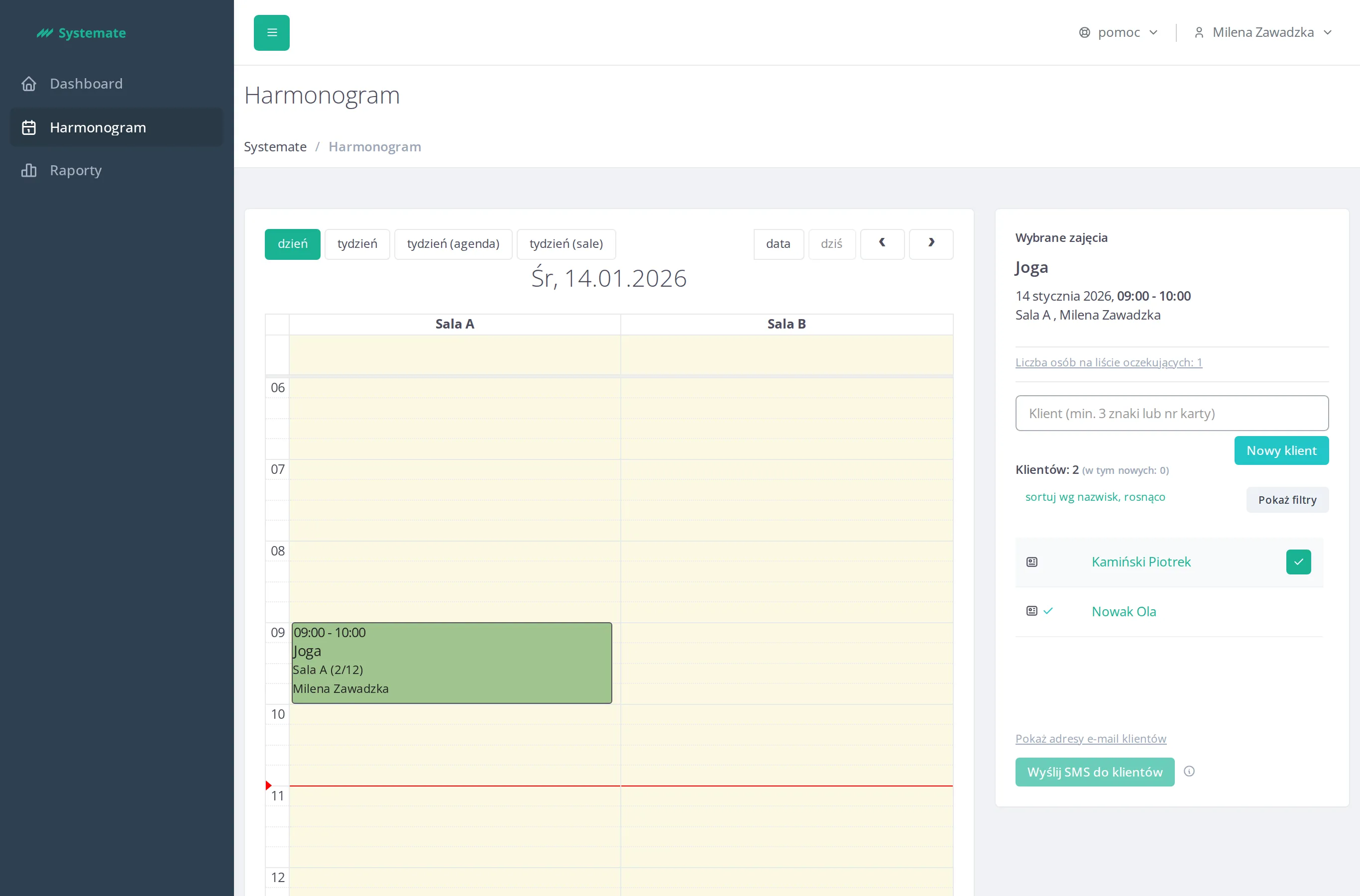The image size is (1360, 896).
Task: Open the Kamiński Piotrek client profile
Action: tap(1141, 562)
